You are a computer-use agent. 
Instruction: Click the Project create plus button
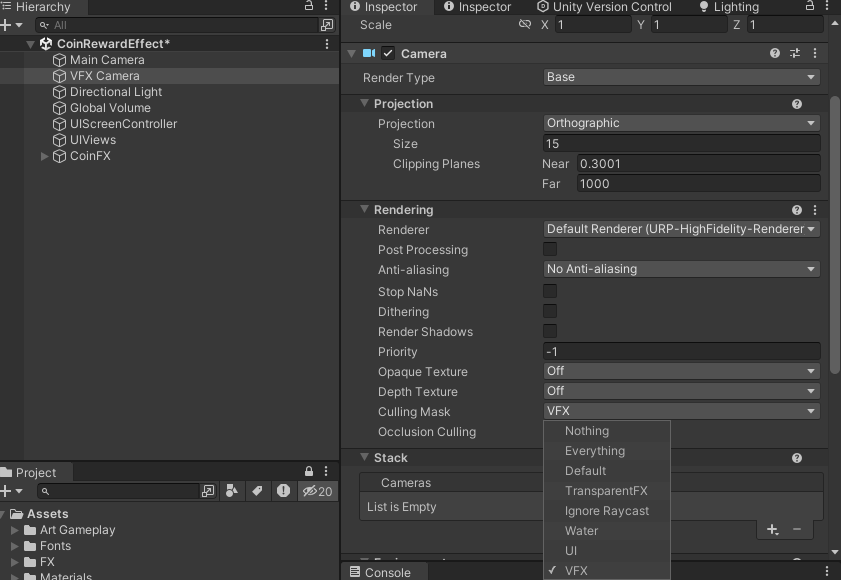pyautogui.click(x=6, y=491)
